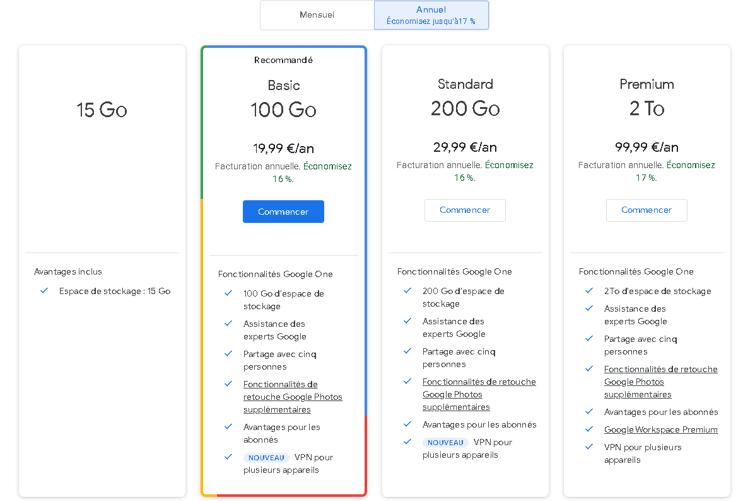Image resolution: width=743 pixels, height=501 pixels.
Task: Click checkmark beside Premium 'Assistance des experts Google'
Action: pos(589,308)
